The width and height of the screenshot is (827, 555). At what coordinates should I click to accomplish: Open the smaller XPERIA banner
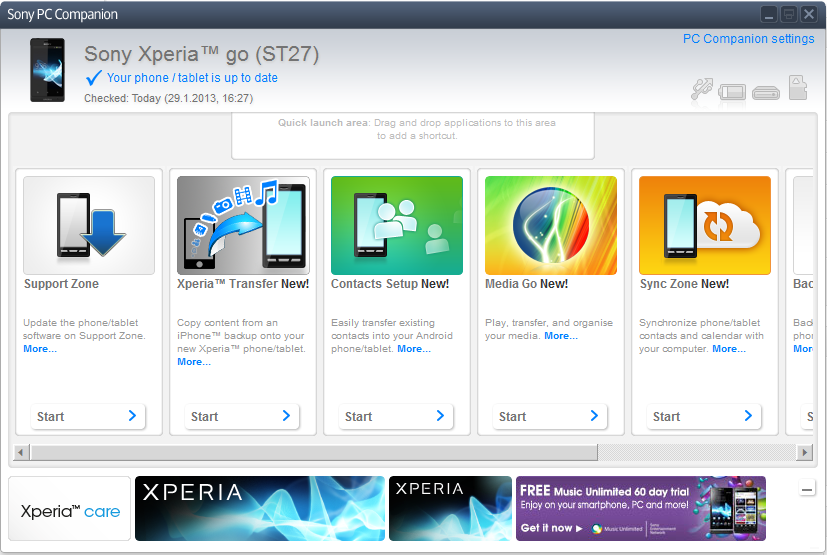tap(450, 509)
